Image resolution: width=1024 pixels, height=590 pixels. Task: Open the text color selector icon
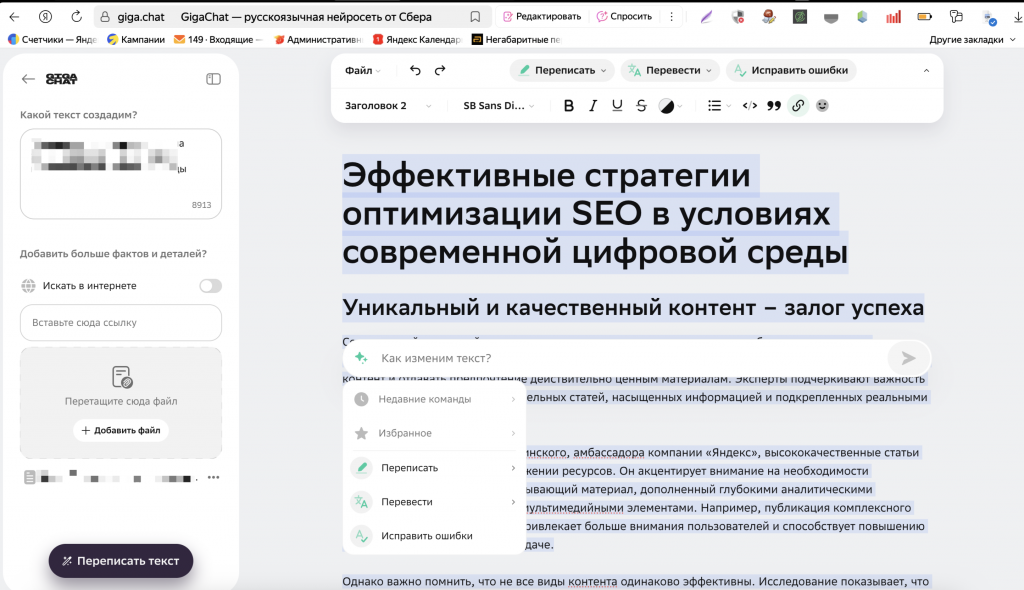[x=668, y=105]
